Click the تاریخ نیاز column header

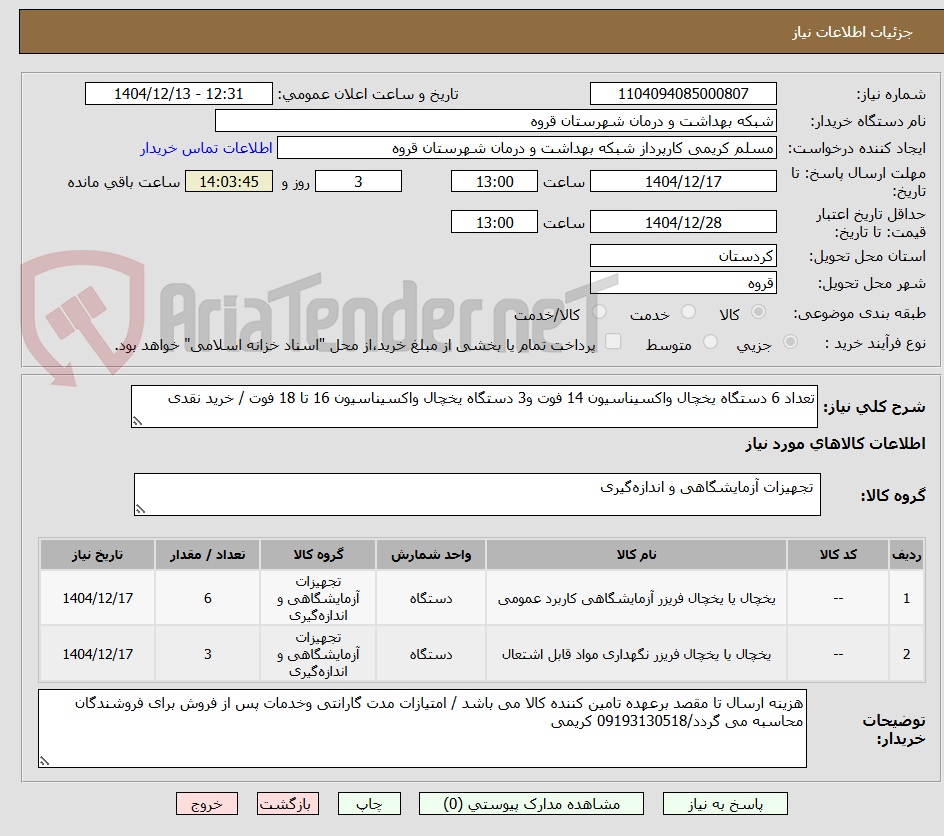98,554
